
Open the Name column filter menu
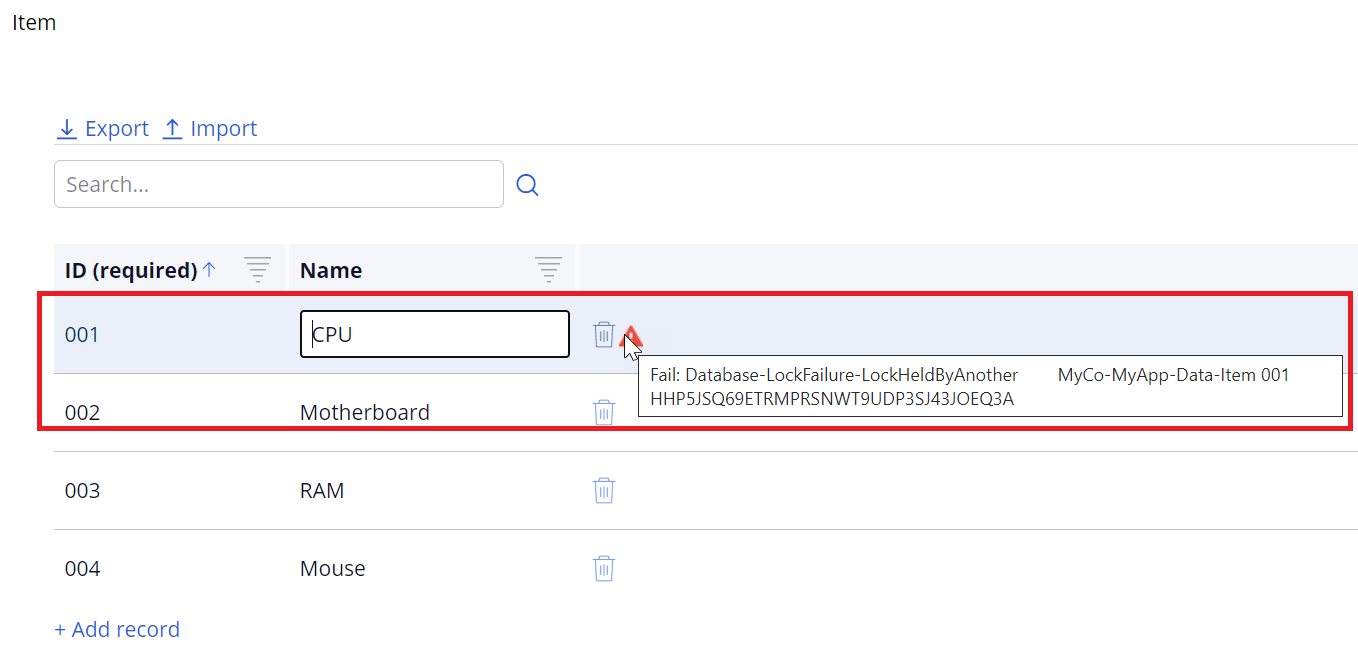548,269
